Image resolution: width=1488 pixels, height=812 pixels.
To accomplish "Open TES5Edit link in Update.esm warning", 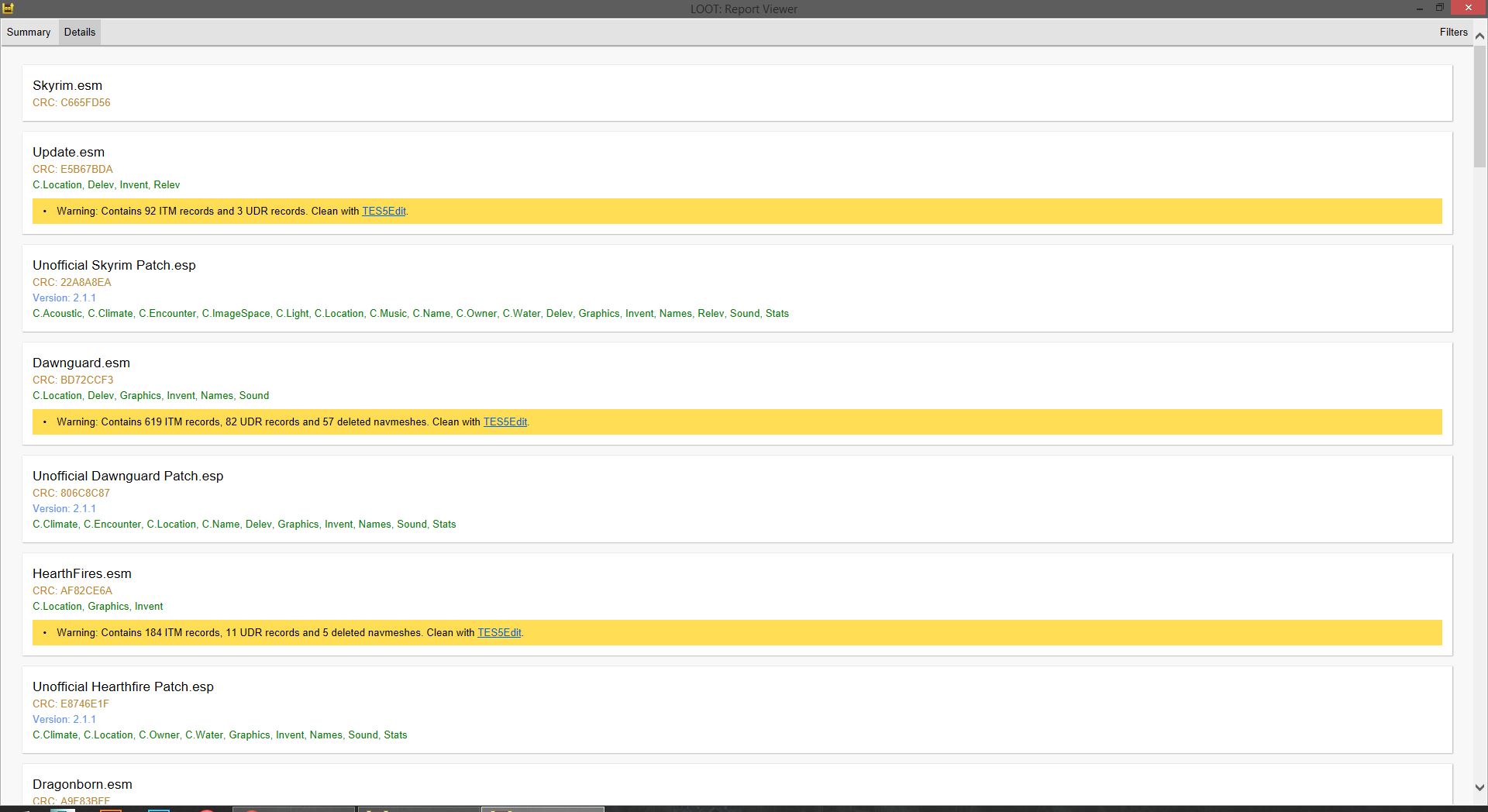I will (x=384, y=211).
